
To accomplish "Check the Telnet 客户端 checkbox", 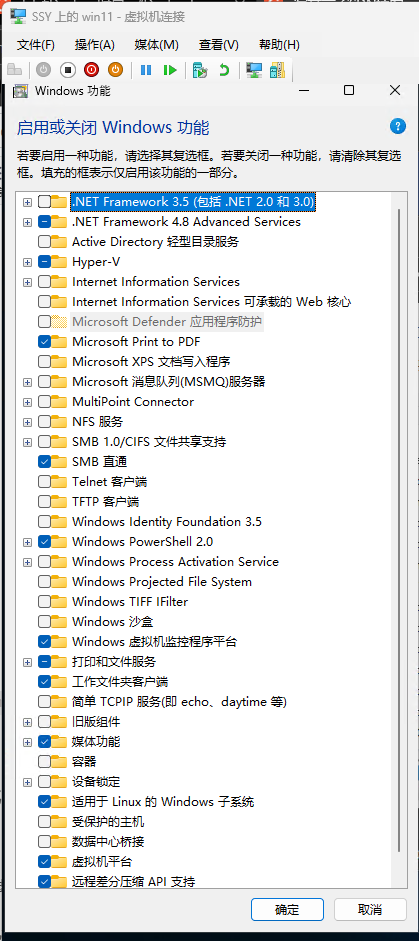I will click(x=44, y=481).
